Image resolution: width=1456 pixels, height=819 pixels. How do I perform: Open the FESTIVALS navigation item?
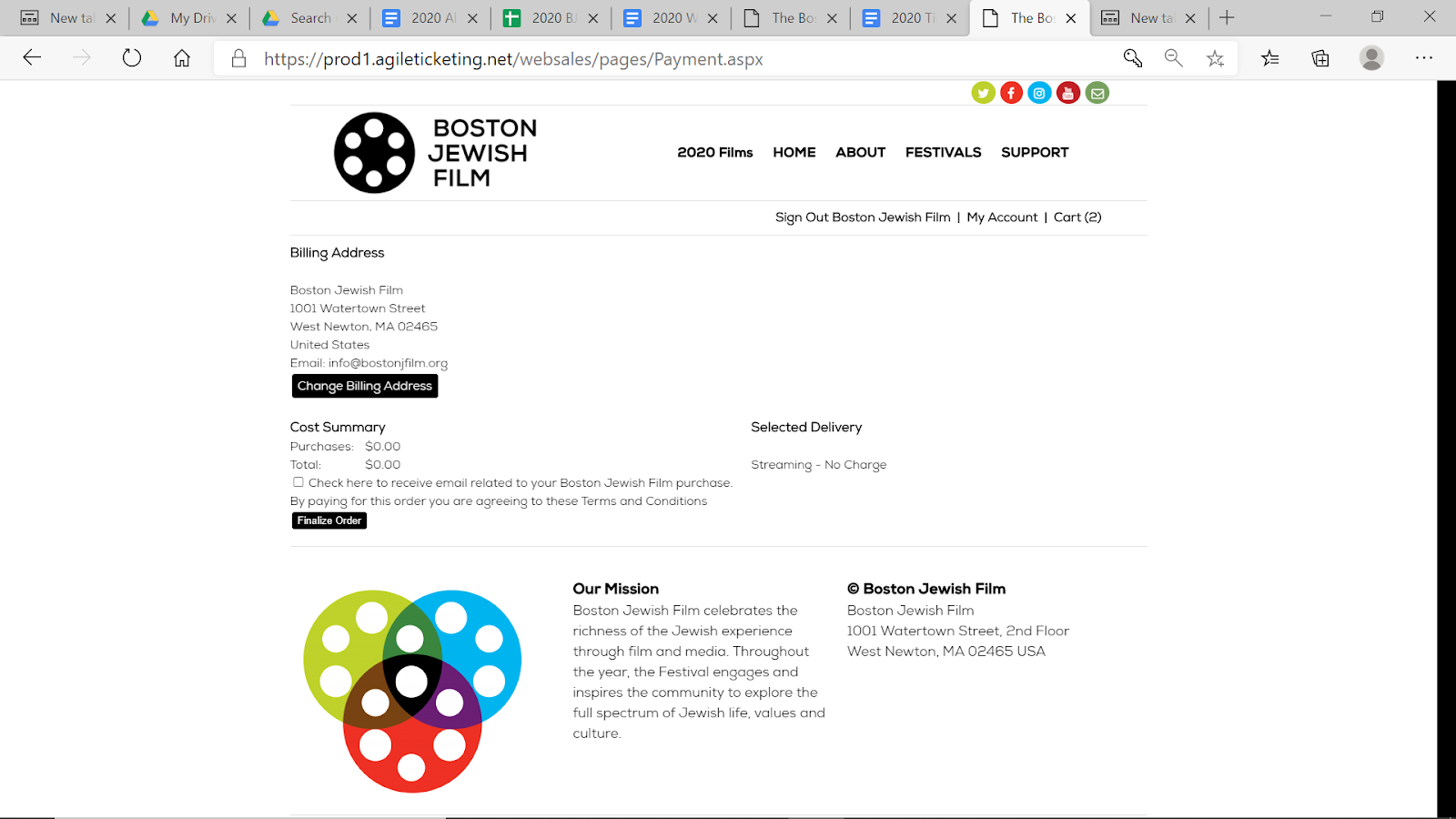coord(944,152)
